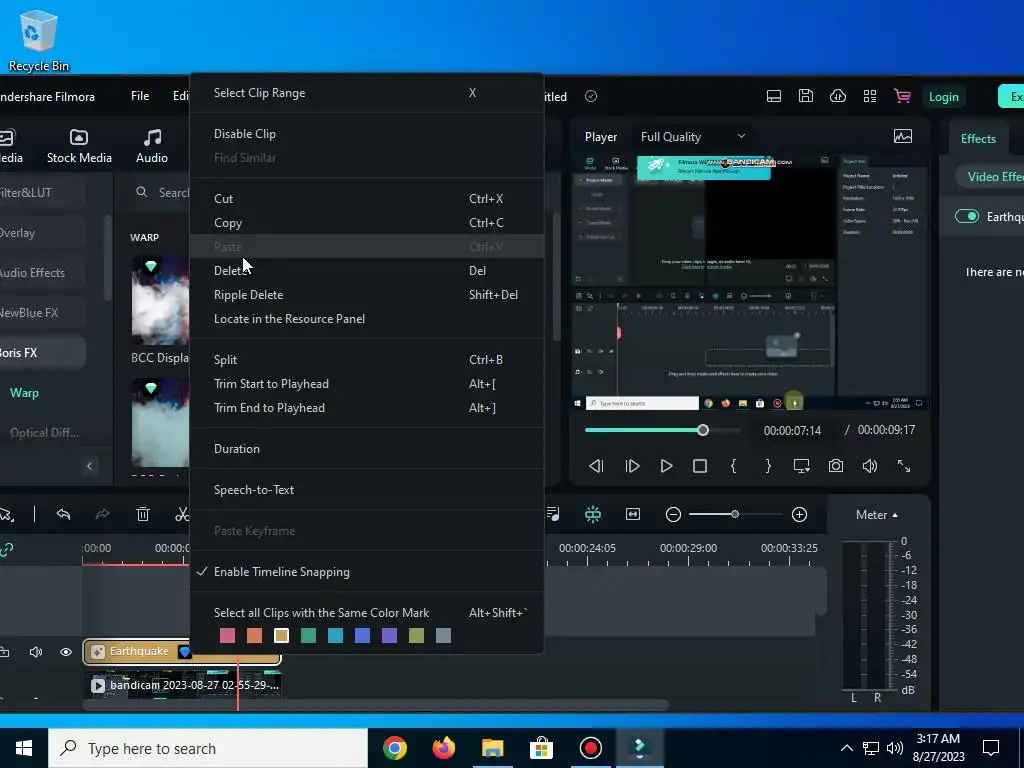Zoom out timeline with minus icon
Screen dimensions: 1024x768
point(673,515)
